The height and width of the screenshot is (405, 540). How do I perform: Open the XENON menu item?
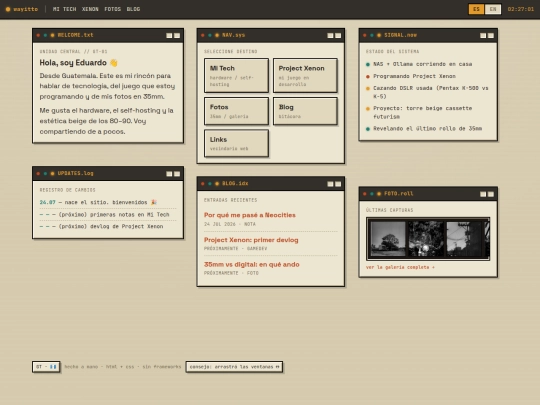click(90, 9)
